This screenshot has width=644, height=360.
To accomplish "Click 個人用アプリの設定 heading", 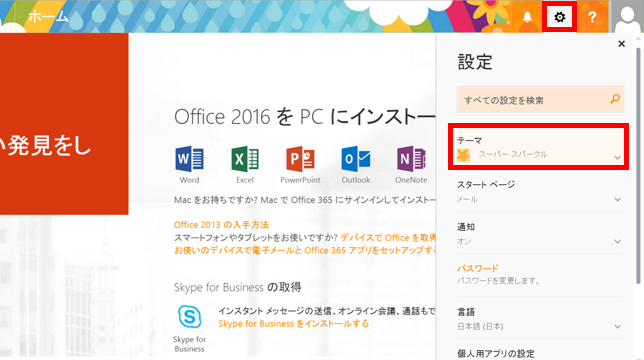I will click(496, 353).
